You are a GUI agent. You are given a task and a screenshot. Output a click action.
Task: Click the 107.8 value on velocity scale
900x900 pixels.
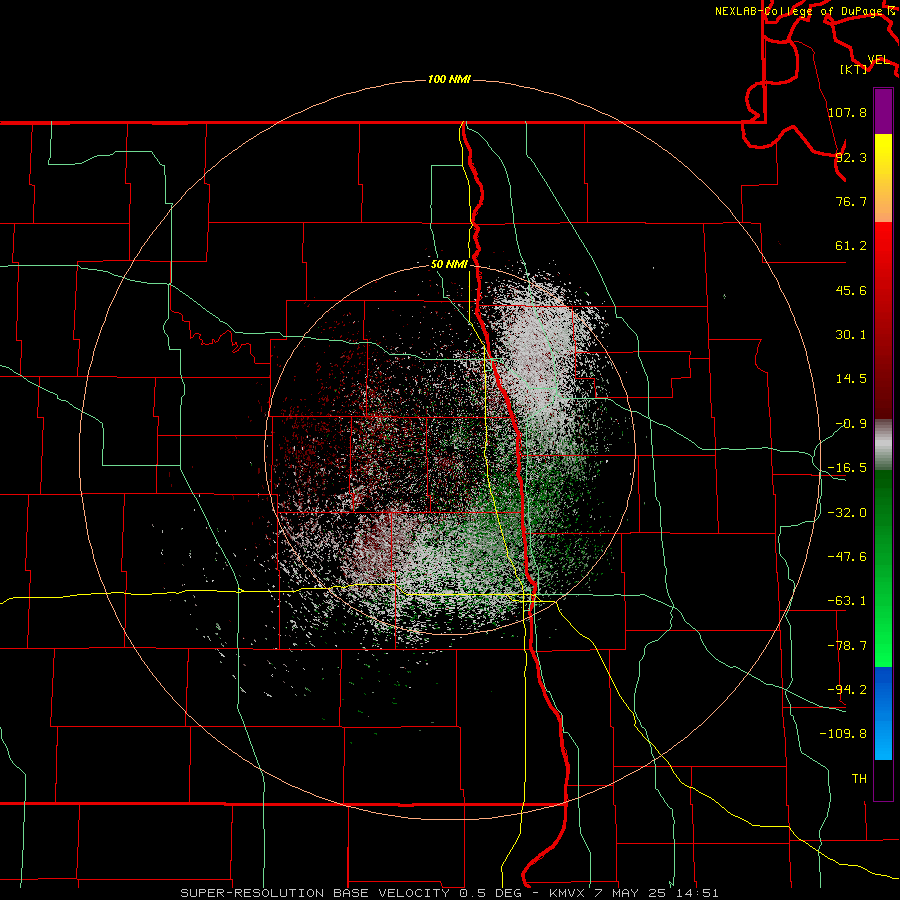point(847,112)
